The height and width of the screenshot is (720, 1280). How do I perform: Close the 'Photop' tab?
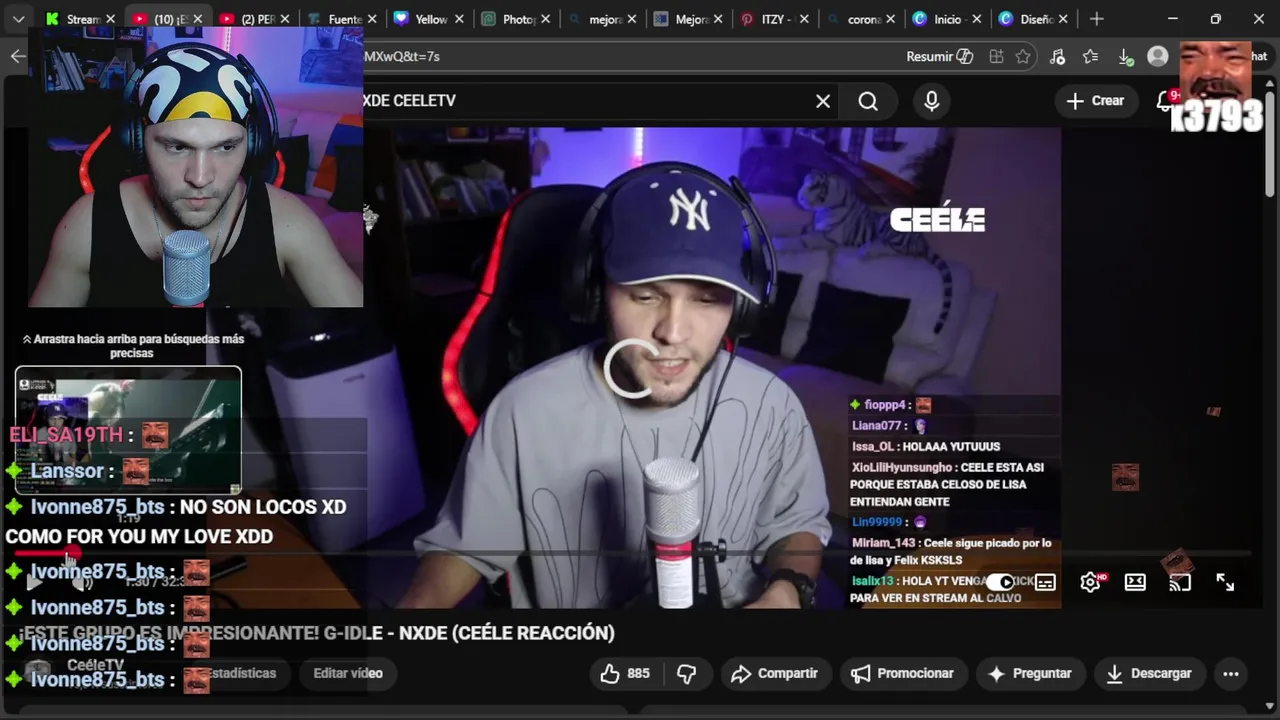click(546, 19)
